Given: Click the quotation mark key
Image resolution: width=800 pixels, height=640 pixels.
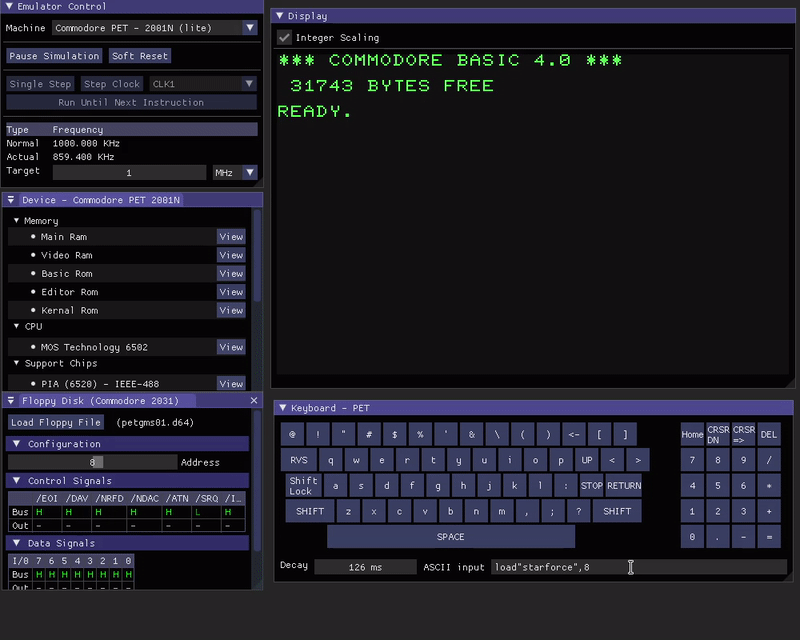Looking at the screenshot, I should [x=343, y=434].
